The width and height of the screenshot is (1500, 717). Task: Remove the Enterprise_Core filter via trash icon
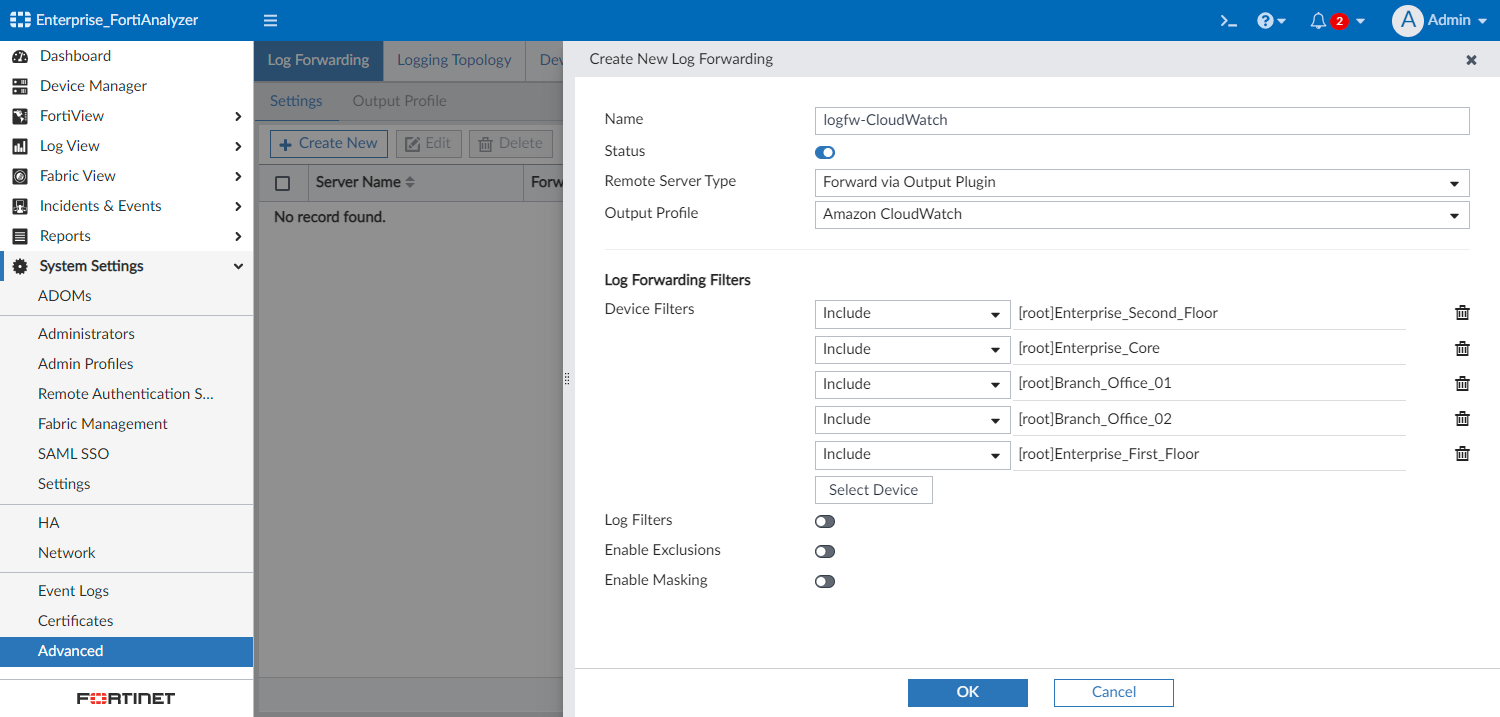1462,349
